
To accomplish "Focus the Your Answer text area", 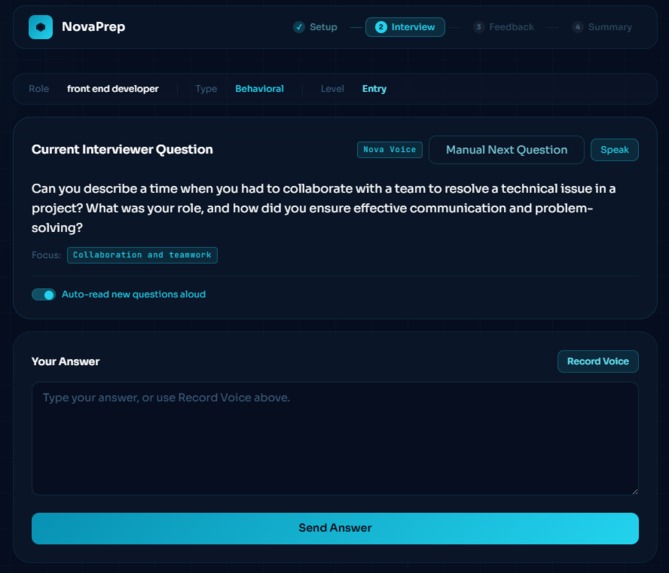I will [335, 439].
